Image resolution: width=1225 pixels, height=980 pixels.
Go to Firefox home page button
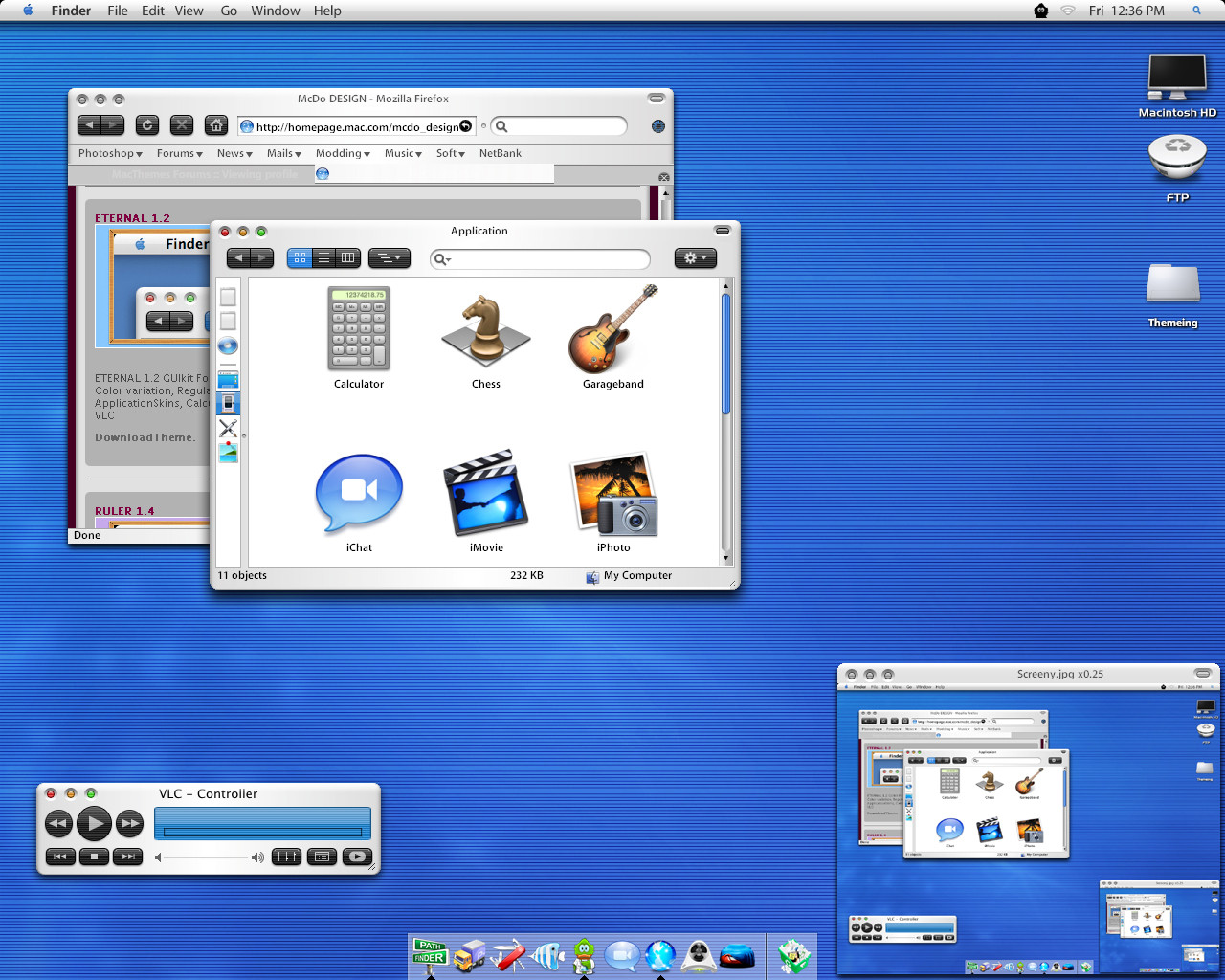point(216,124)
